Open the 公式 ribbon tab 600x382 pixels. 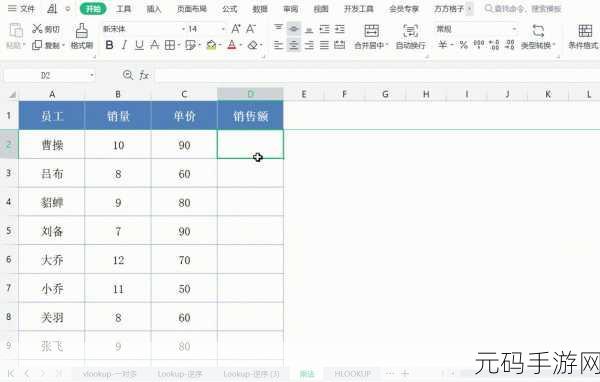click(x=230, y=8)
